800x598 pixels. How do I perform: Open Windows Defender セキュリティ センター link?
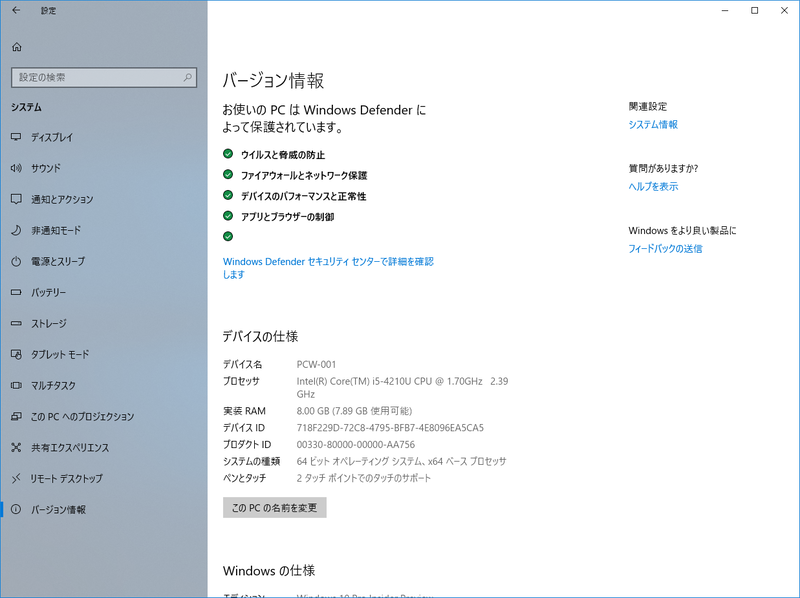pos(328,268)
